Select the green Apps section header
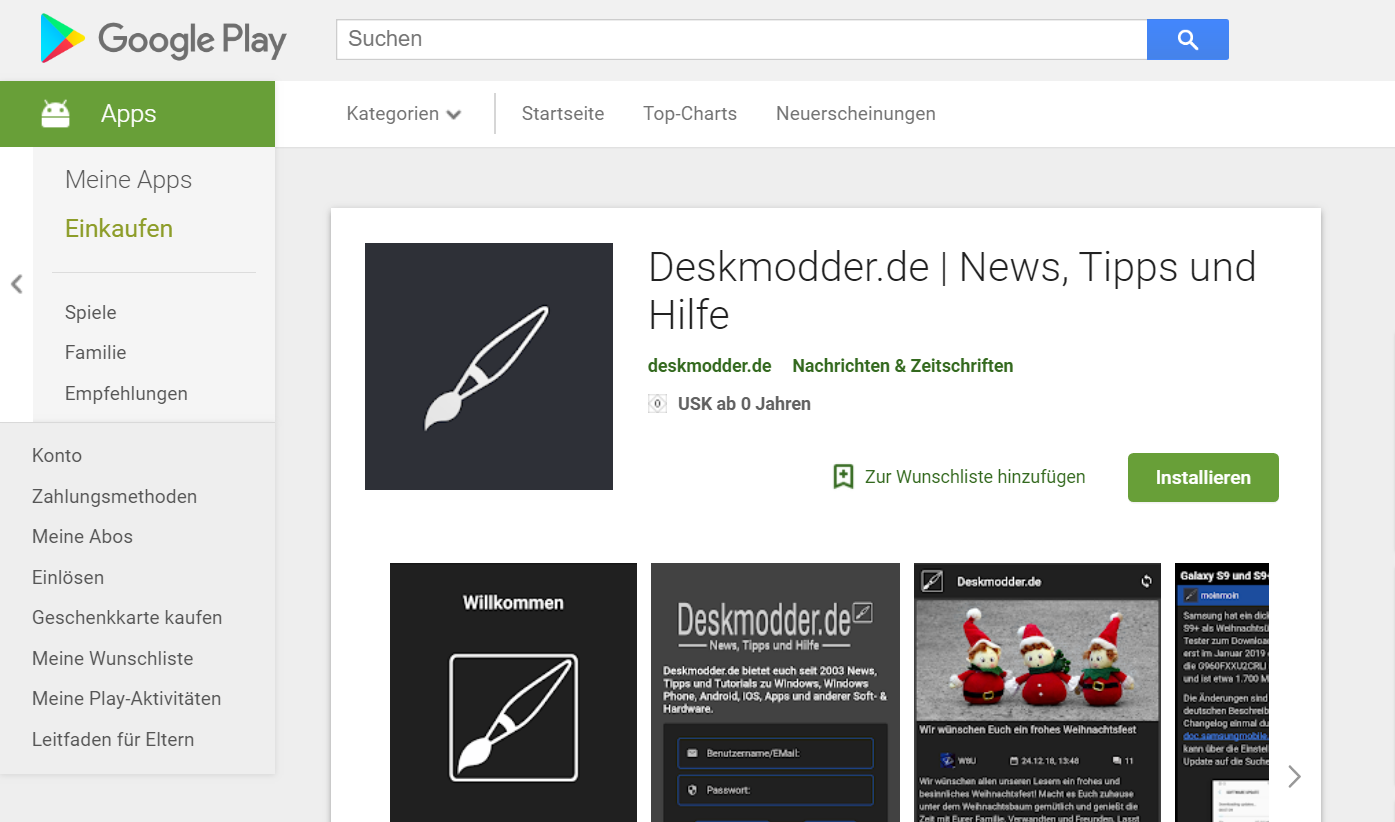This screenshot has width=1395, height=822. 137,114
